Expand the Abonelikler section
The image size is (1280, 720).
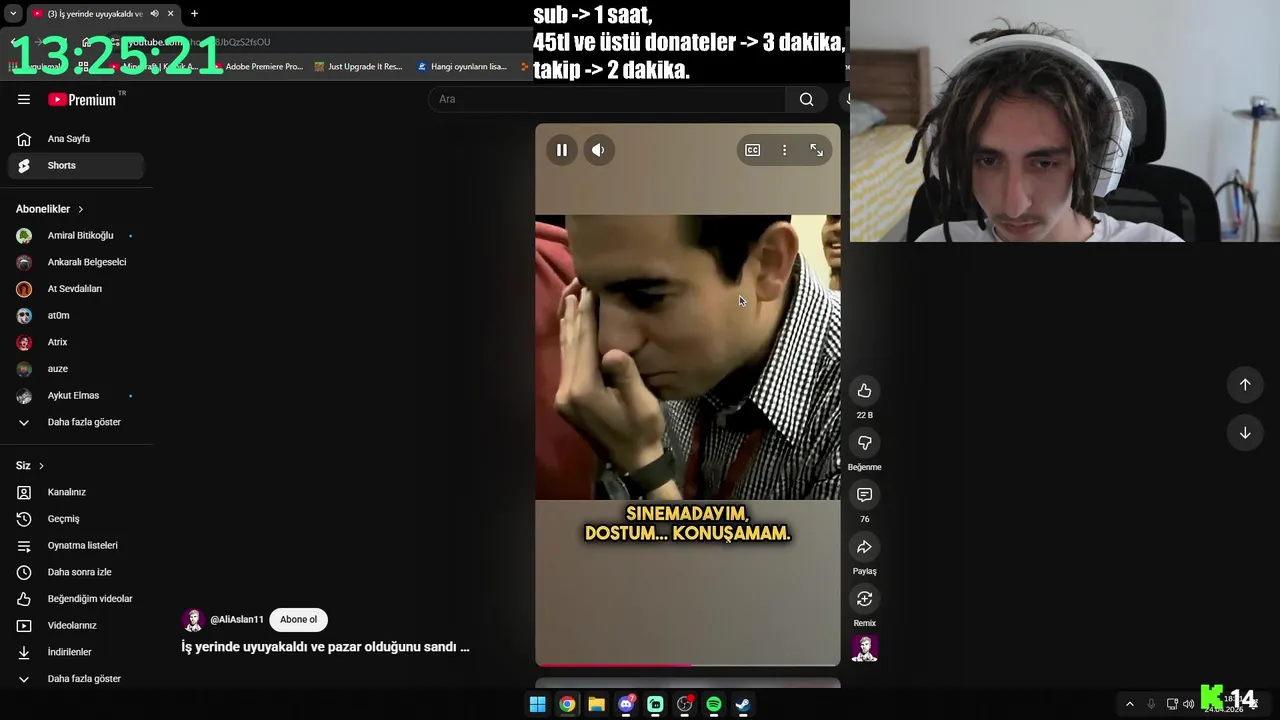coord(50,209)
